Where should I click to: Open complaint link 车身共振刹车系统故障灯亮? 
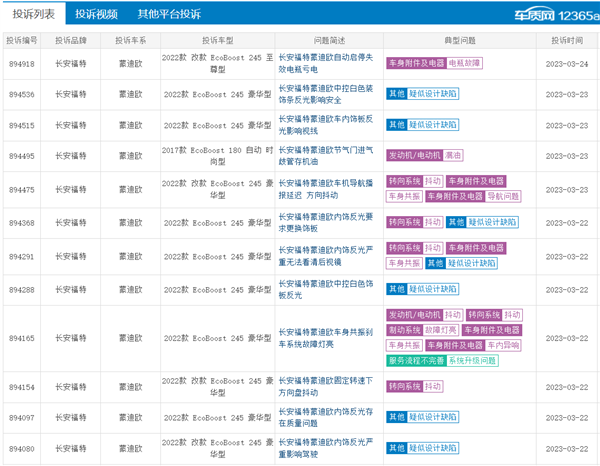[325, 338]
